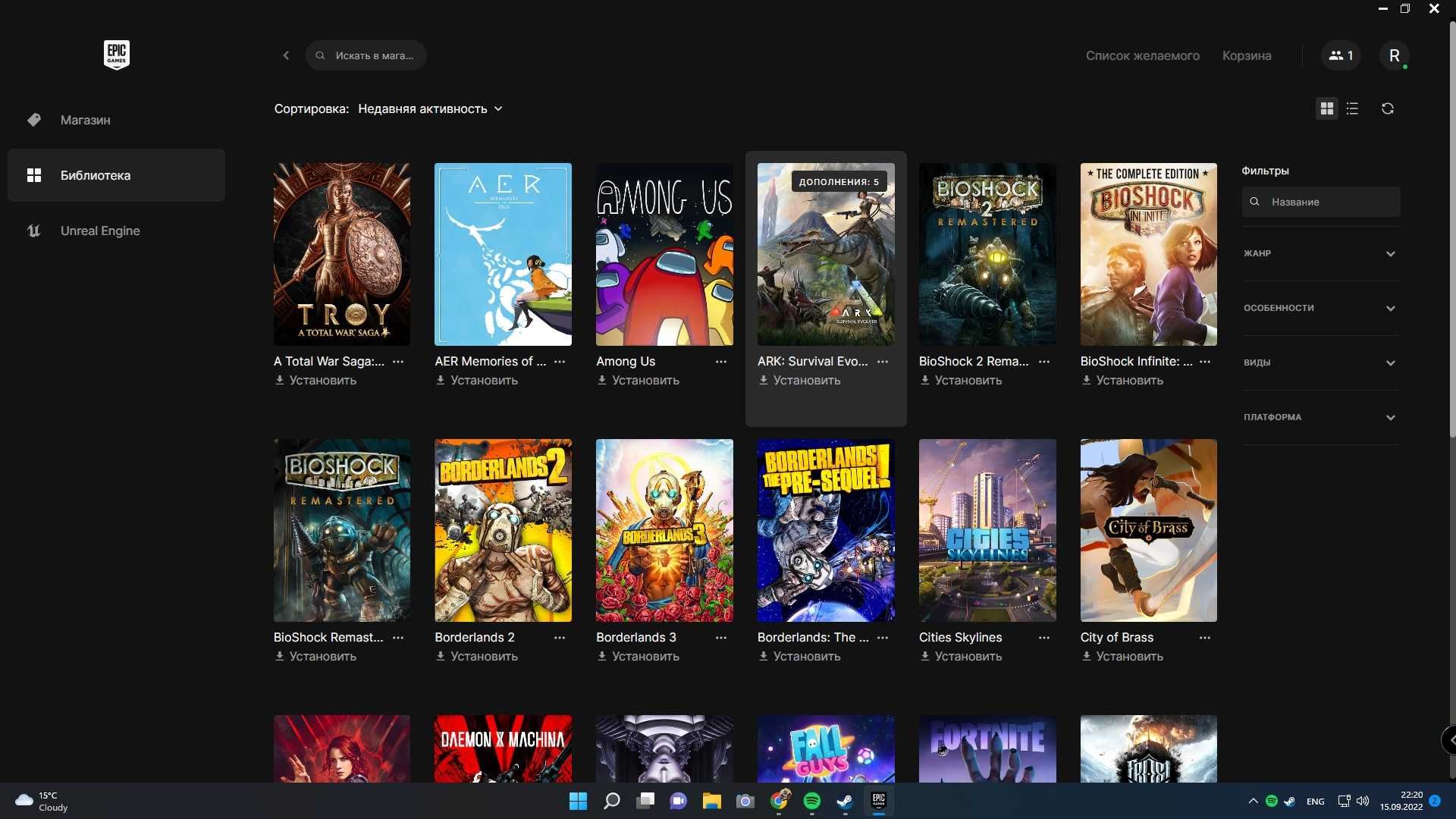Install City of Brass via Установить
This screenshot has height=819, width=1456.
coord(1122,657)
